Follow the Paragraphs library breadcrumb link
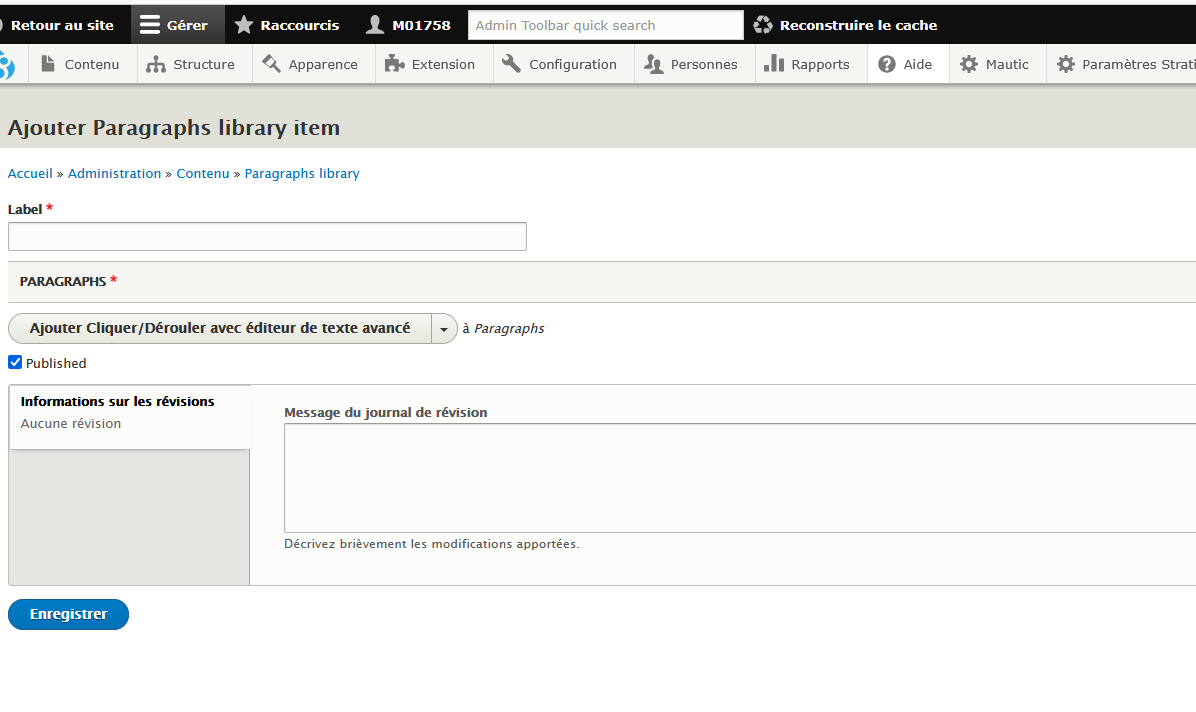This screenshot has width=1196, height=712. (x=302, y=174)
